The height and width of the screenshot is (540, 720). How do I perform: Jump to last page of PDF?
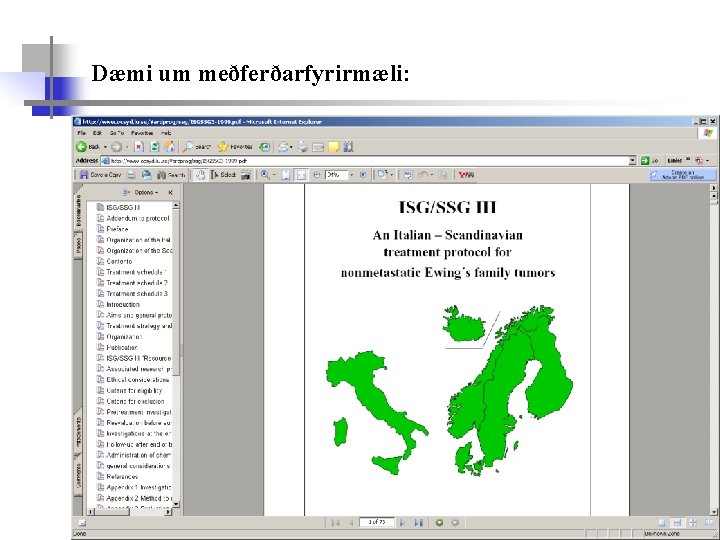418,523
